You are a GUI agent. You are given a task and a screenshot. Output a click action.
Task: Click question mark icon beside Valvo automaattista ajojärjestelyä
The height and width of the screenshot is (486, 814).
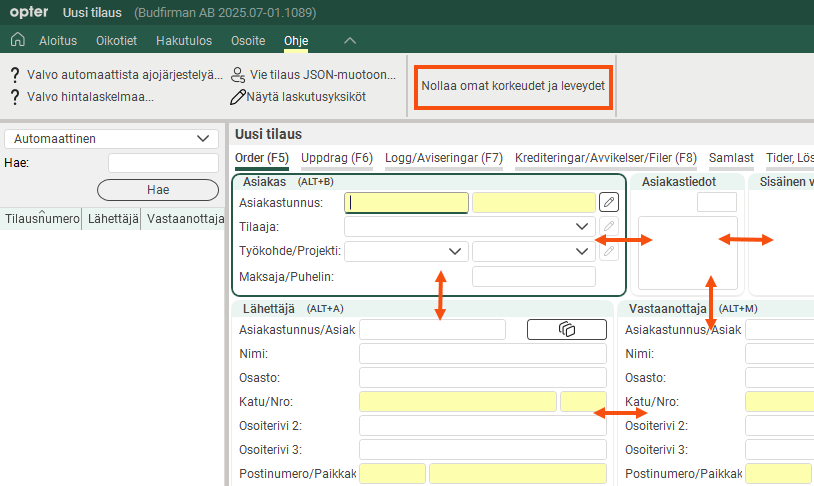click(x=15, y=76)
